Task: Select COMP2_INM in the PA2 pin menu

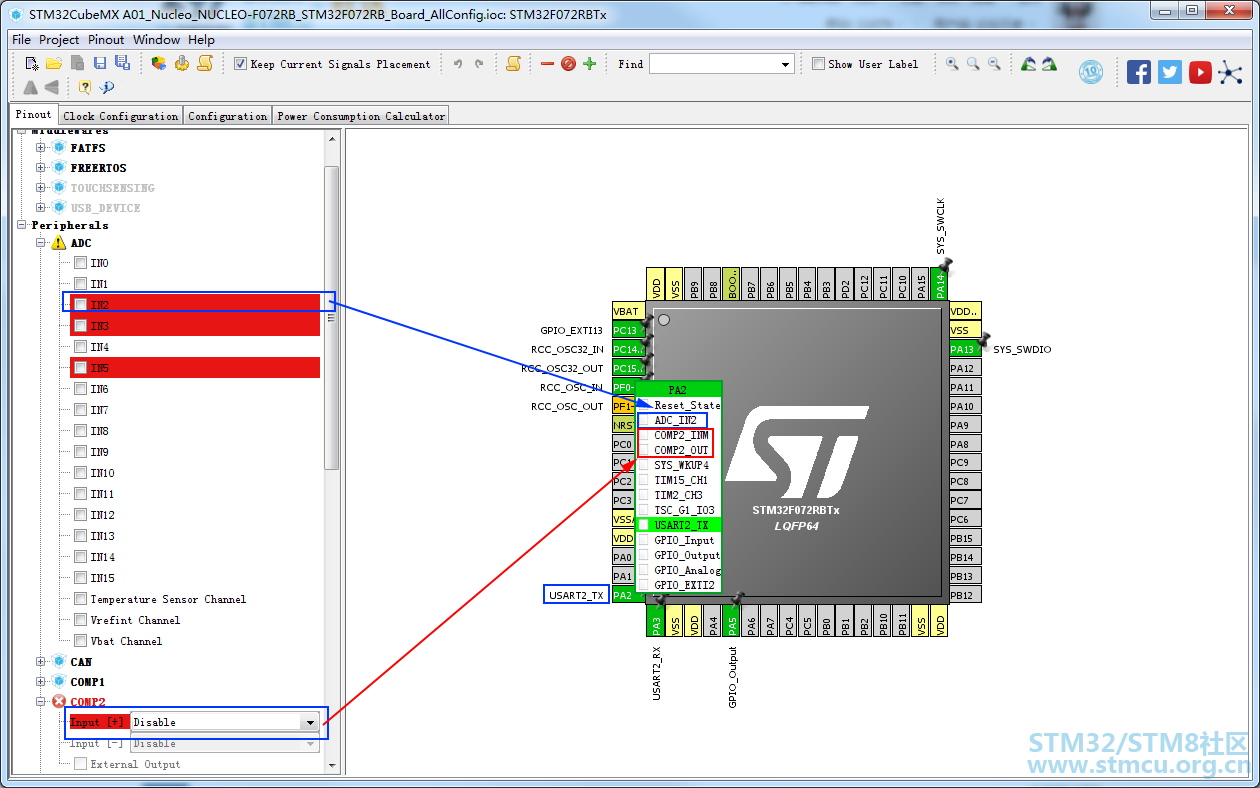Action: [681, 435]
